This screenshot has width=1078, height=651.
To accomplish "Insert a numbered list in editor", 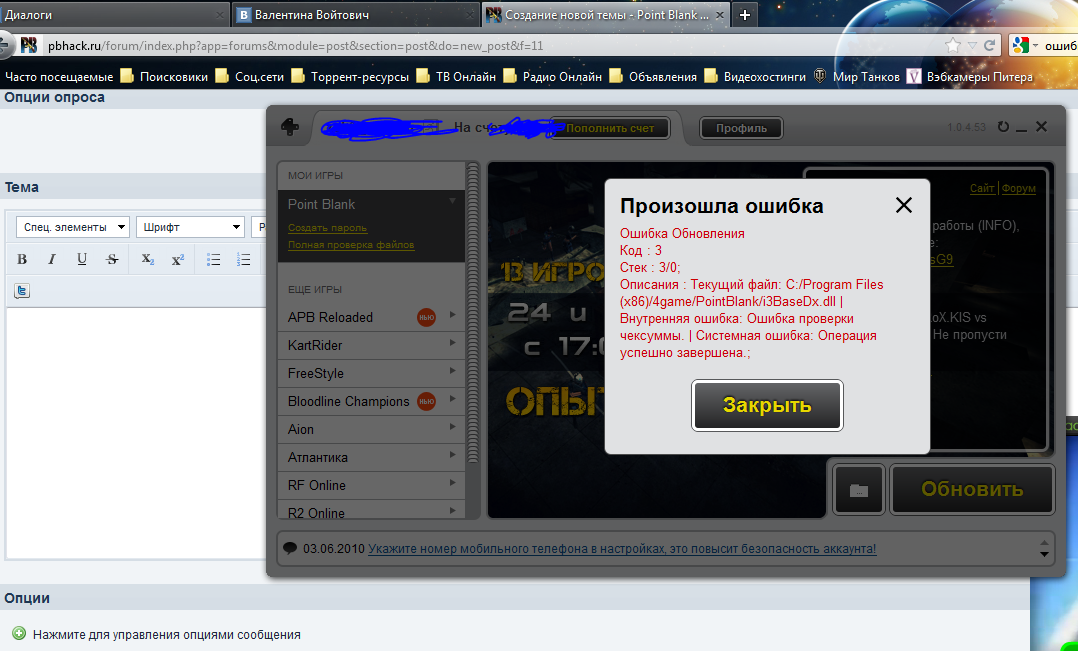I will [x=243, y=259].
